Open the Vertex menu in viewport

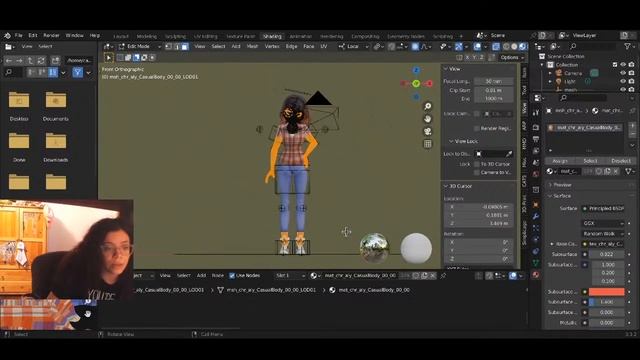(x=272, y=47)
